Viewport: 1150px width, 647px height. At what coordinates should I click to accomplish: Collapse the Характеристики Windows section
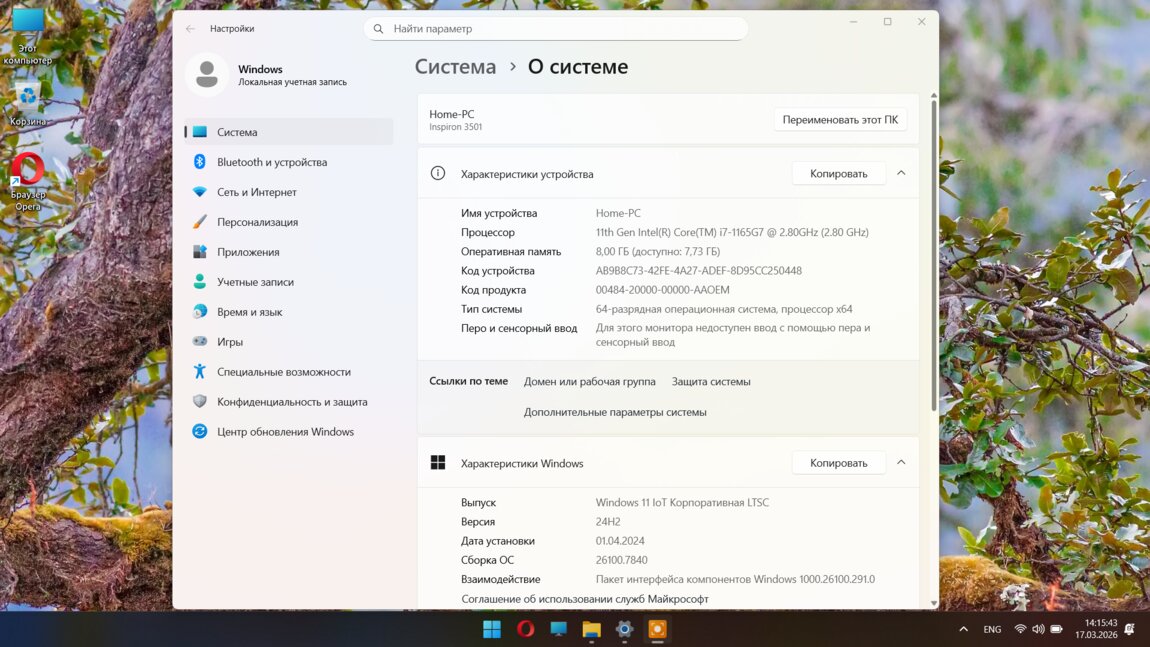pos(901,463)
